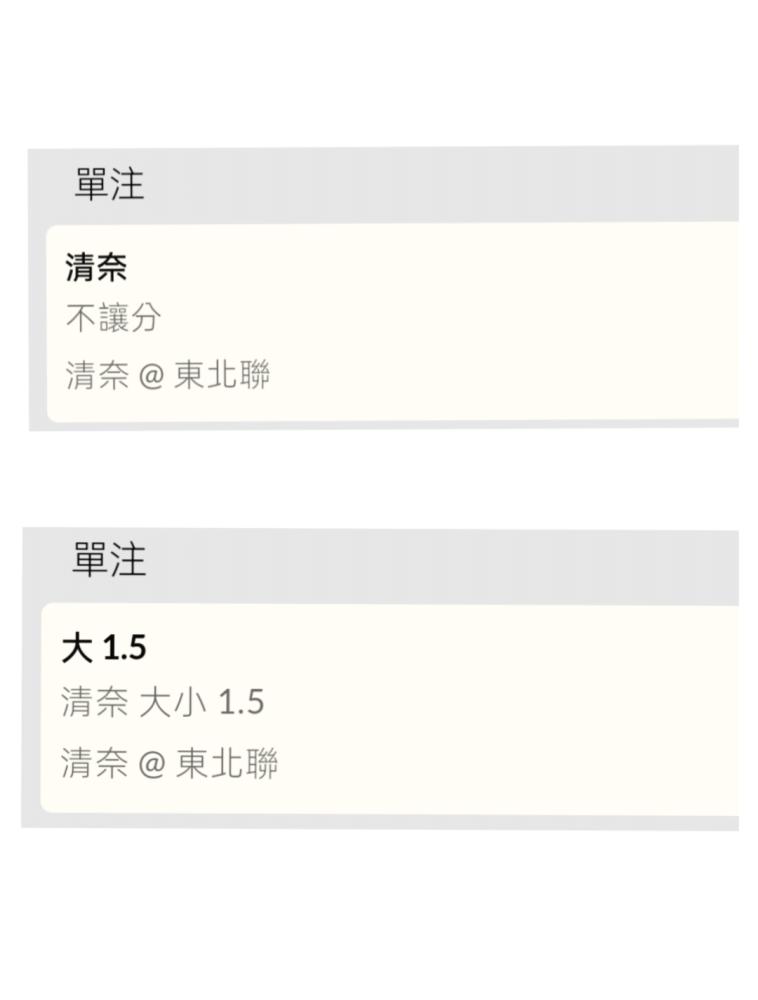The image size is (758, 1000).
Task: Click the @ symbol in the 大 1.5 card matchup
Action: click(151, 765)
